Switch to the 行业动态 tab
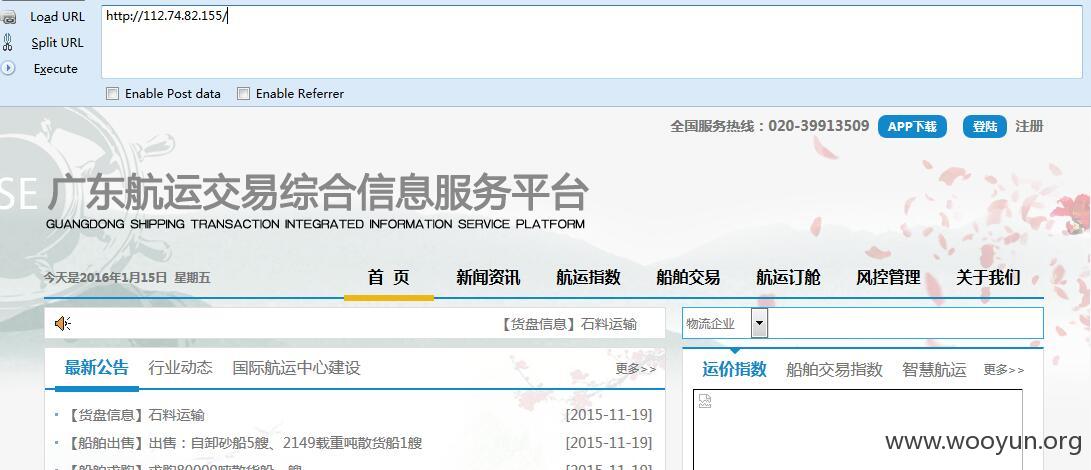This screenshot has width=1091, height=470. [180, 368]
